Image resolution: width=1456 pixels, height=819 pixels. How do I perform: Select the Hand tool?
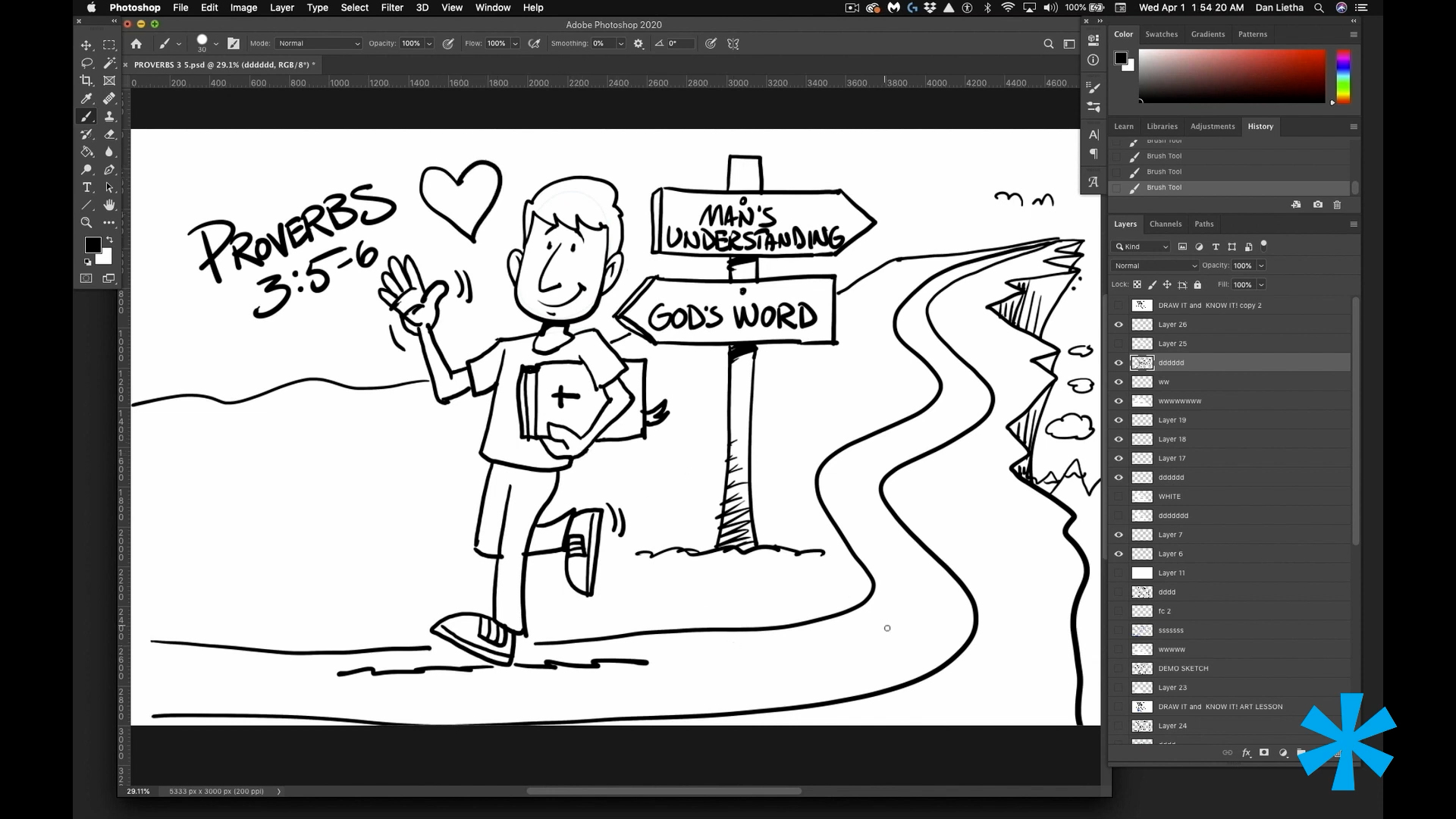coord(109,206)
